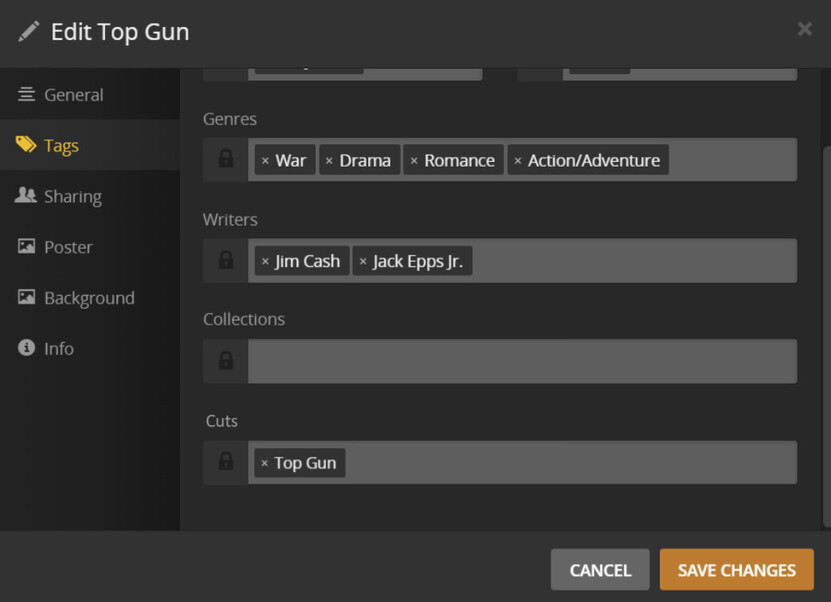Click the Poster image icon
Screen dimensions: 831x602
[26, 246]
